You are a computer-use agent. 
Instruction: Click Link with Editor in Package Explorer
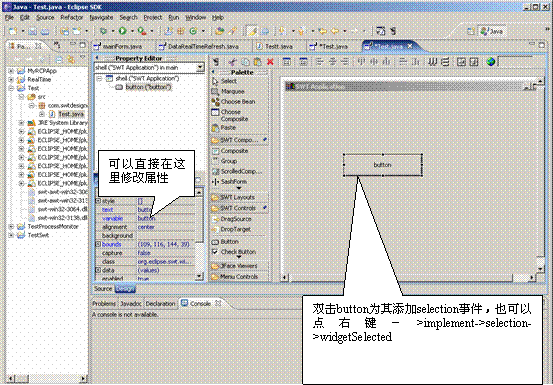[x=71, y=60]
